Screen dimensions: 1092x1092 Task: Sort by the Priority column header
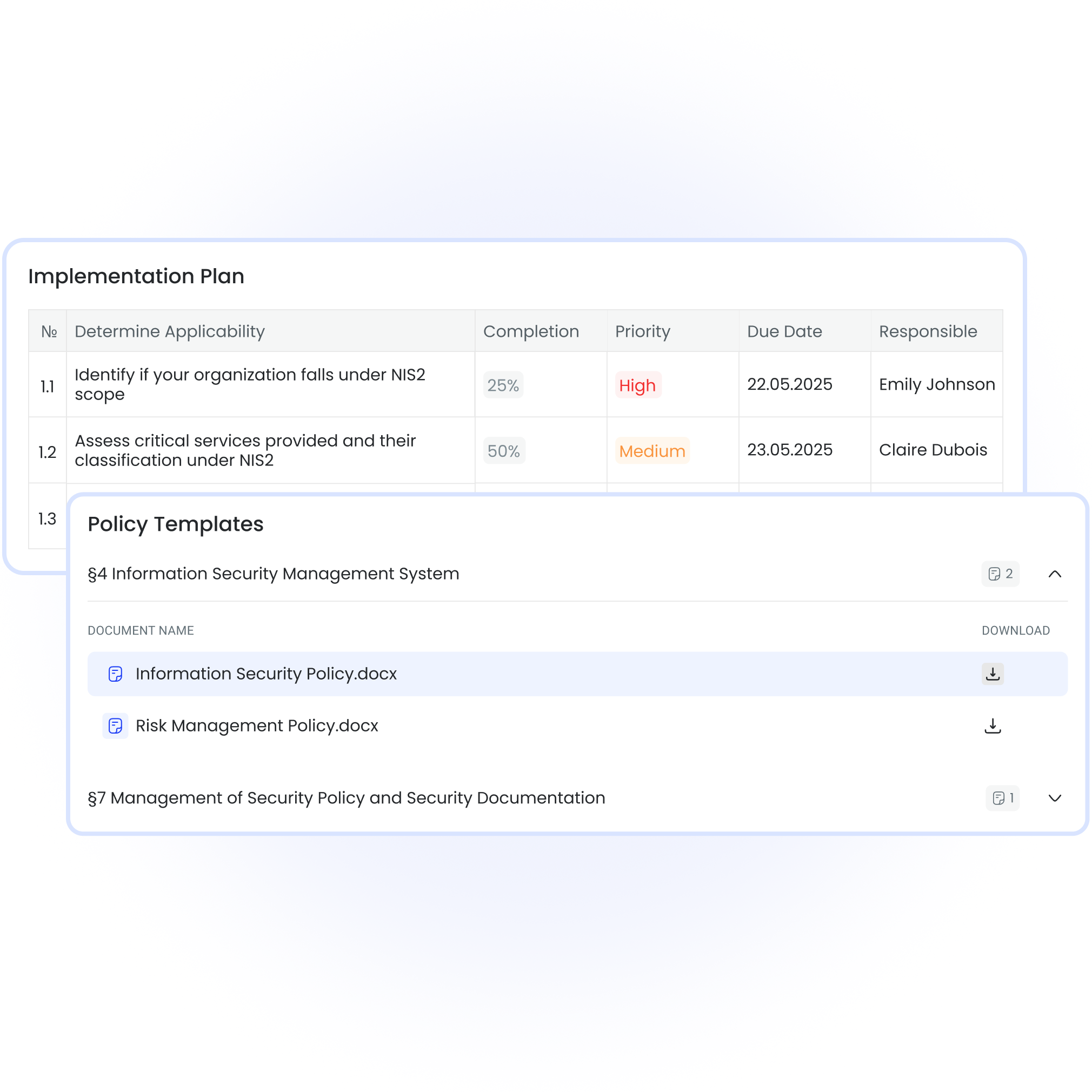point(643,331)
